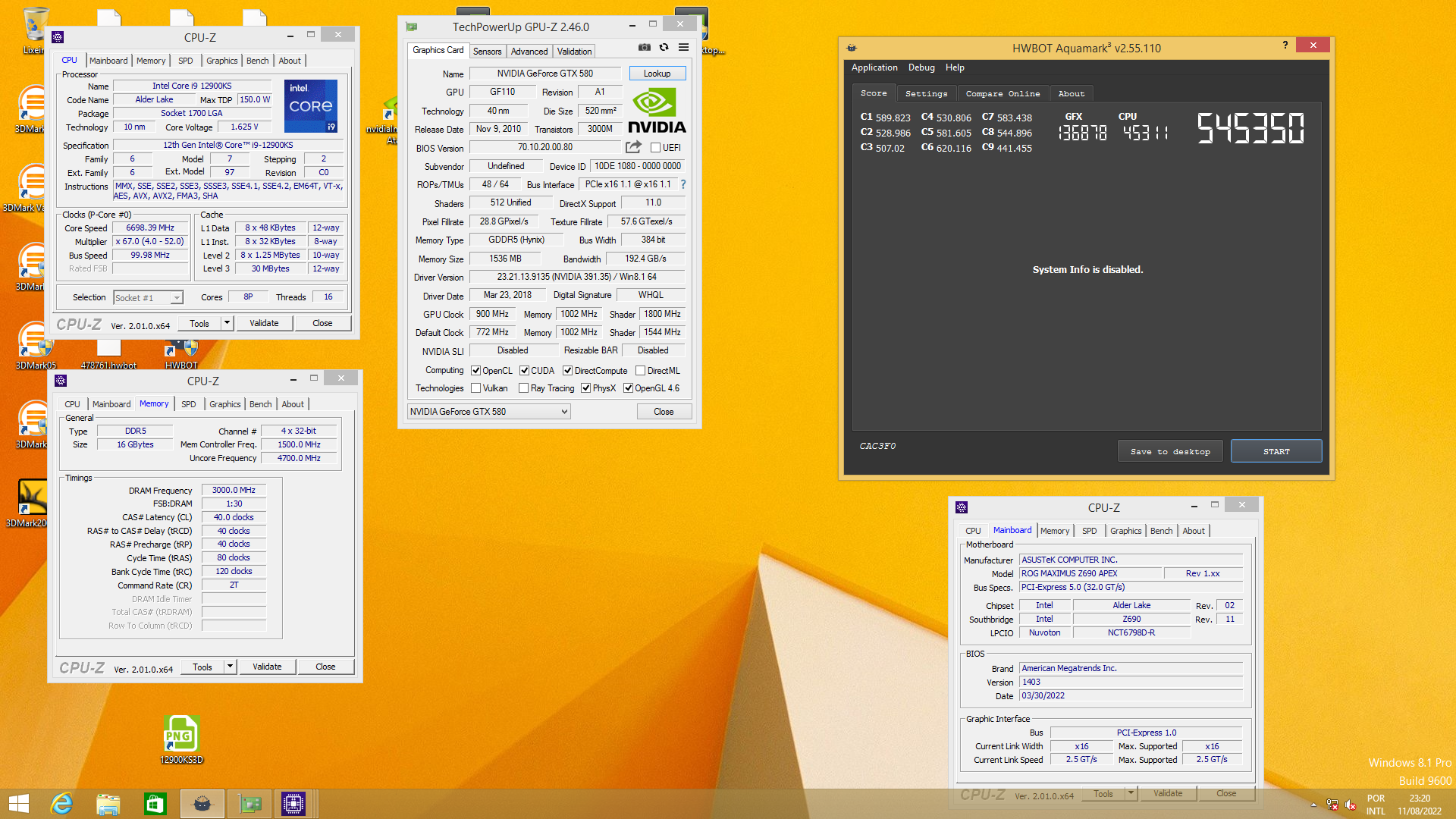Open Tools dropdown arrow in CPU-tab CPU-Z window
The image size is (1456, 819).
coord(227,323)
